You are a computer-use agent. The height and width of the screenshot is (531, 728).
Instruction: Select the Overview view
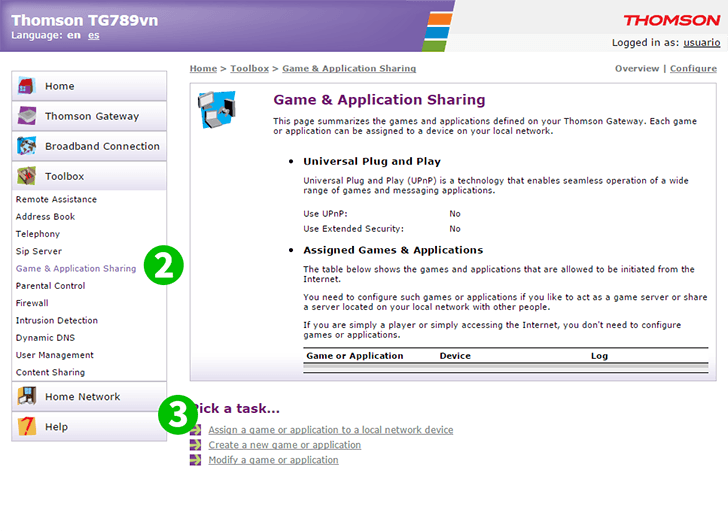637,68
